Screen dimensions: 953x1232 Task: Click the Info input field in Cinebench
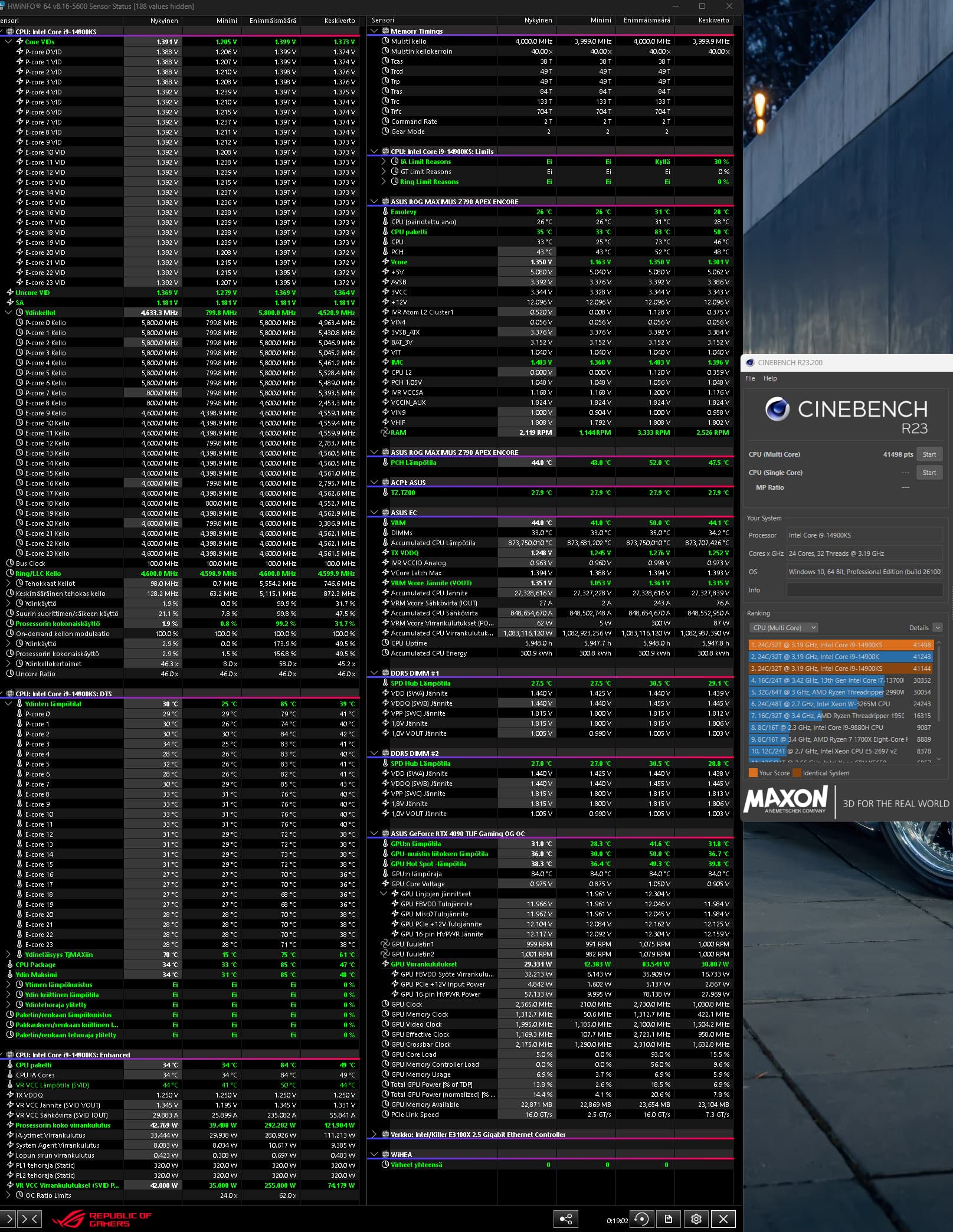864,590
